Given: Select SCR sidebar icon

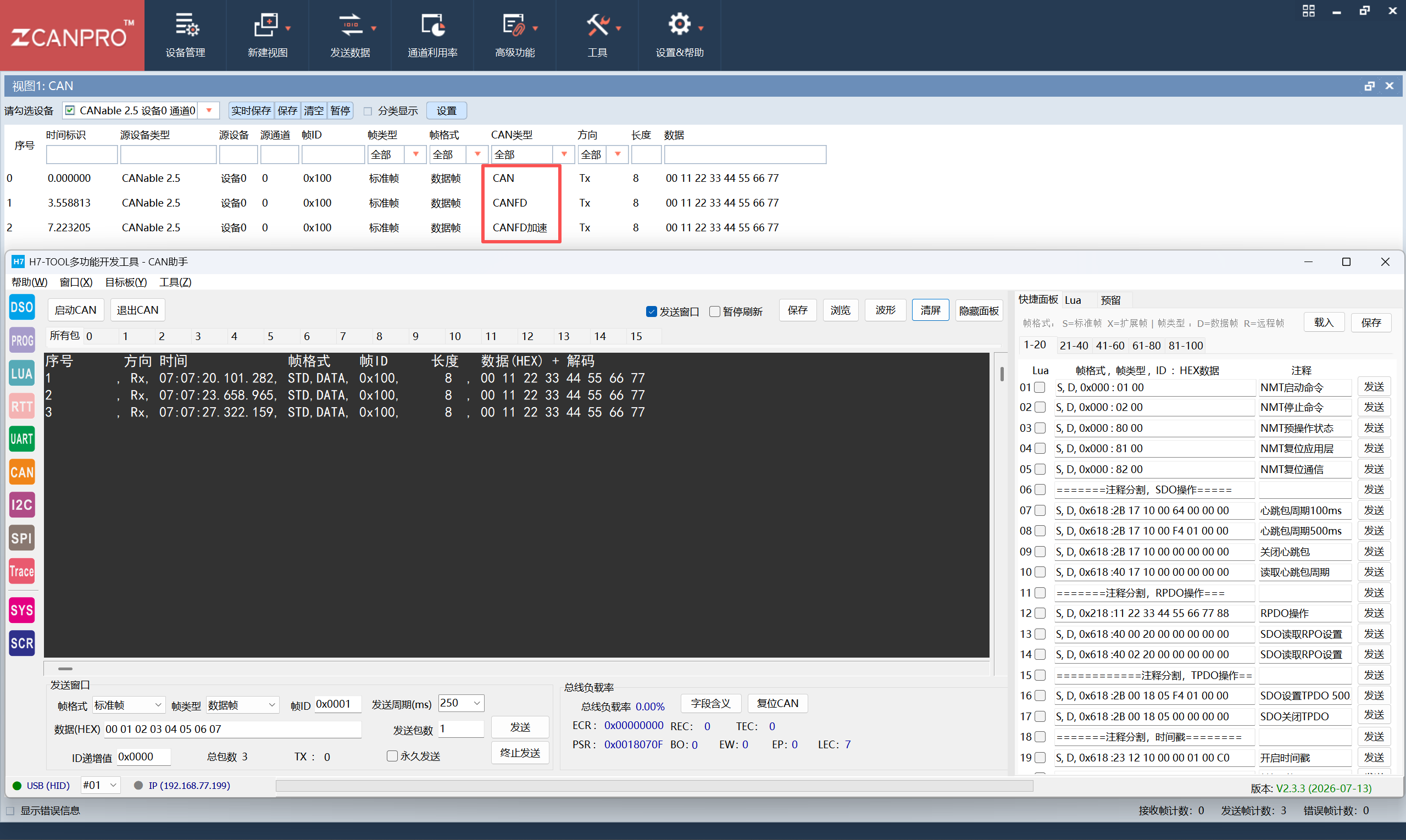Looking at the screenshot, I should [22, 643].
